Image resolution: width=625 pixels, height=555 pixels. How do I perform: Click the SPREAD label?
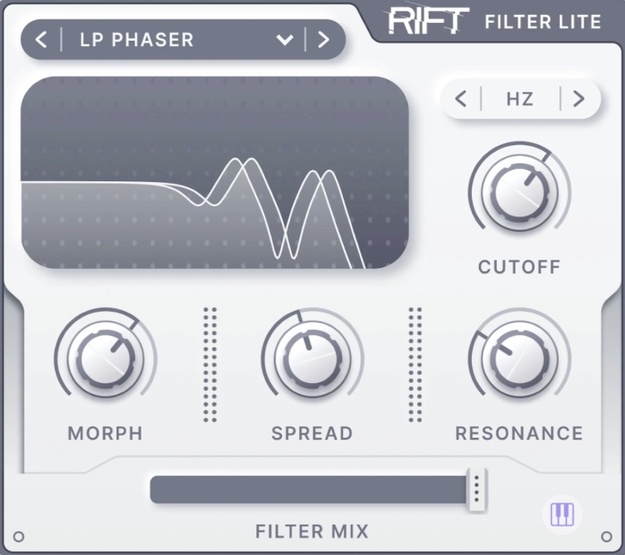coord(312,433)
